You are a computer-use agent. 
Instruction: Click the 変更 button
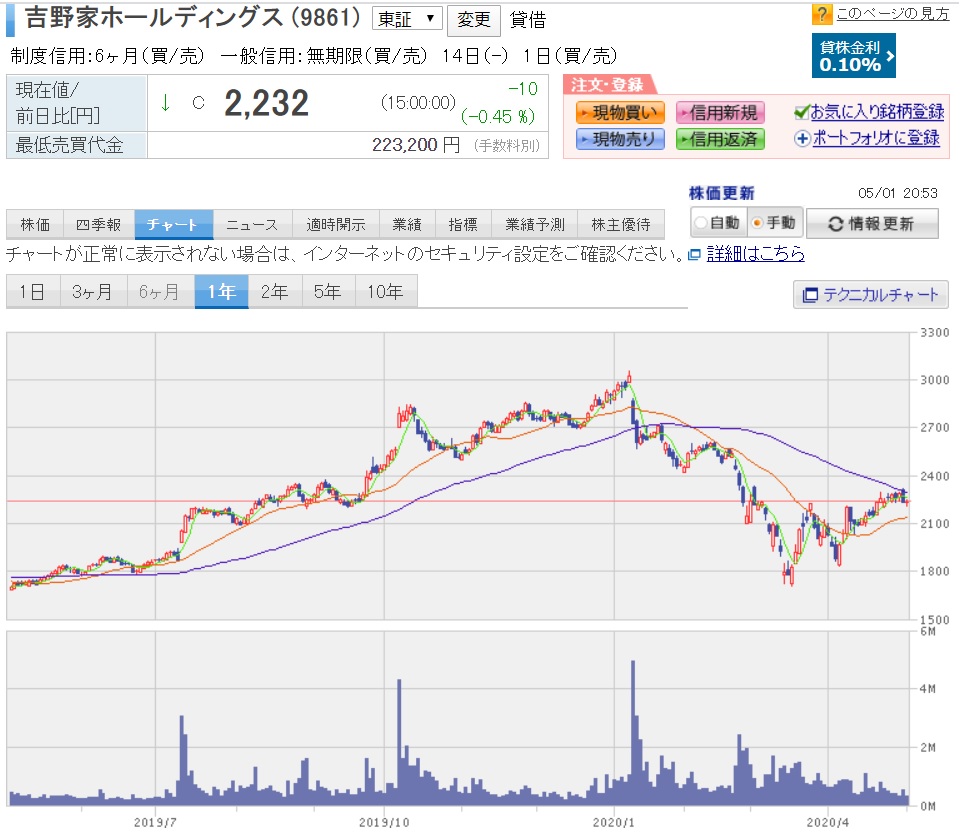(474, 20)
